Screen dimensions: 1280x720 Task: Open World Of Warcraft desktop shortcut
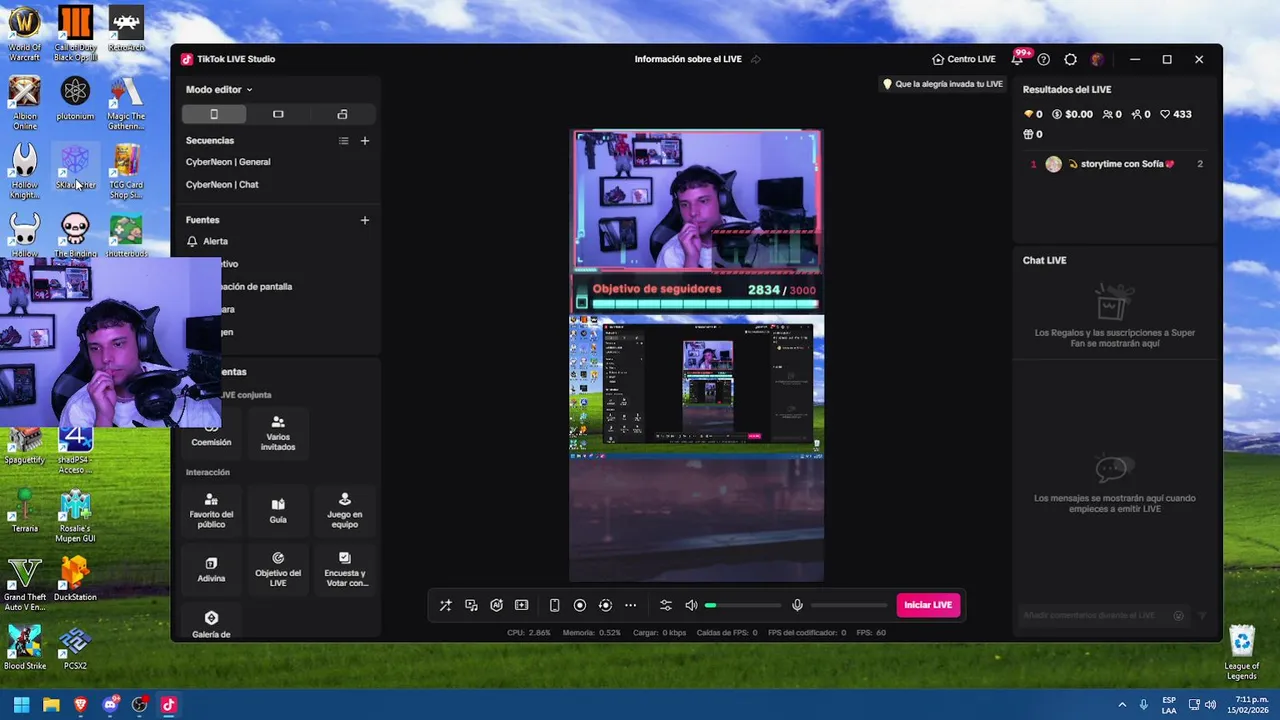(25, 32)
